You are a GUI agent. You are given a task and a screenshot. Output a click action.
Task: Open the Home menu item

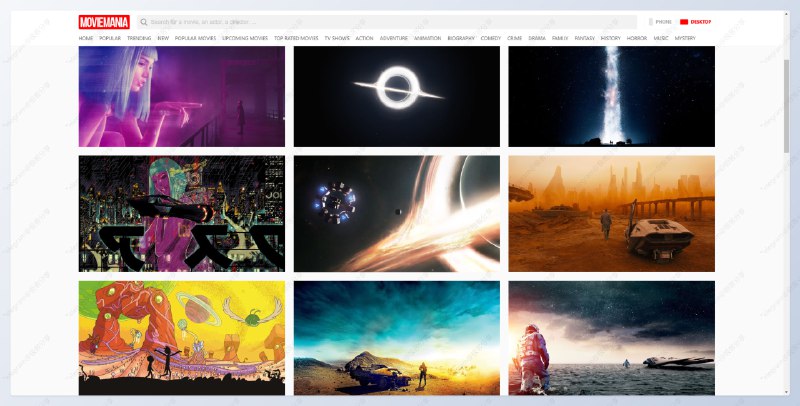86,38
